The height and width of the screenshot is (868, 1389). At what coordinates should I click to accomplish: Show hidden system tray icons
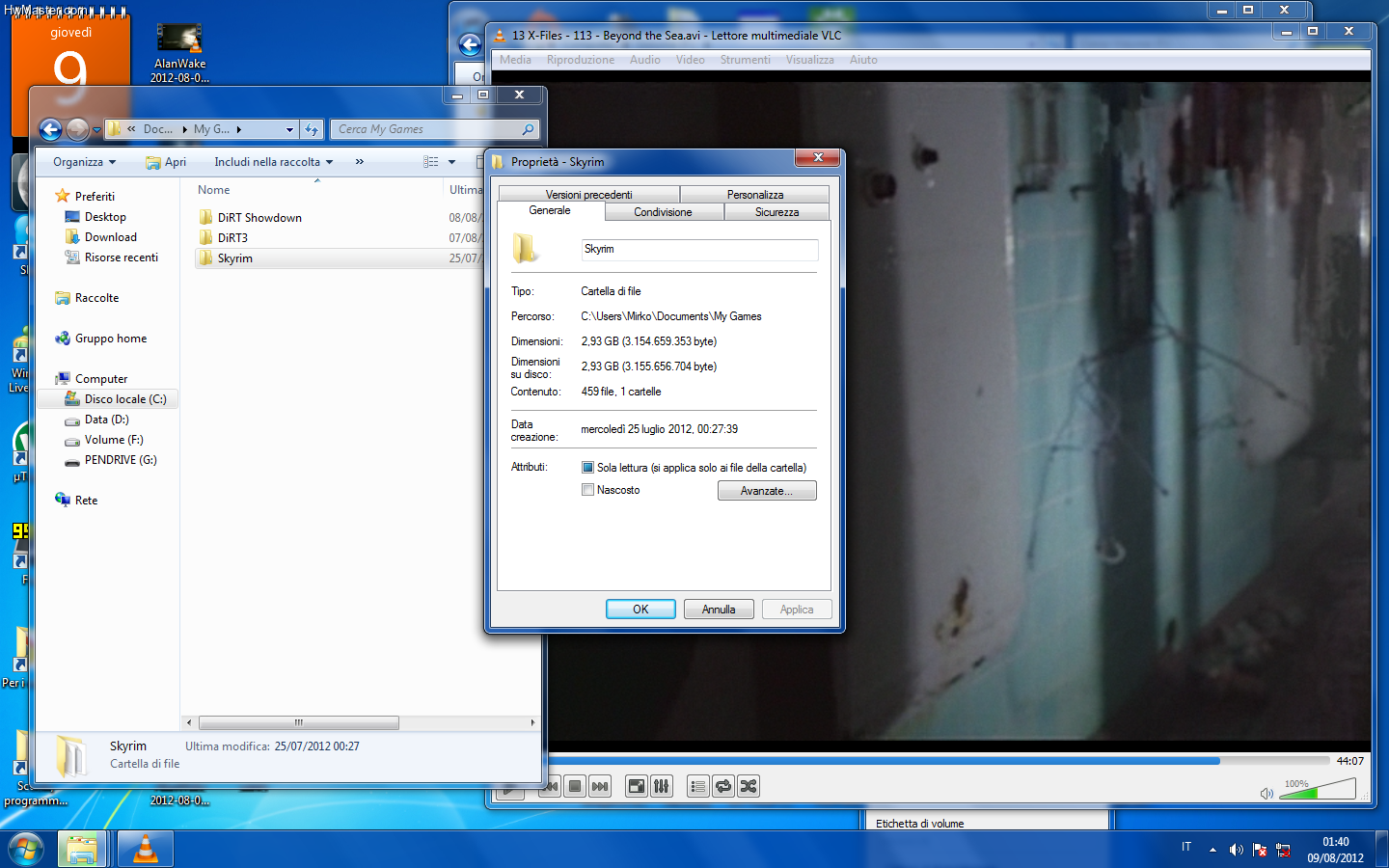pyautogui.click(x=1212, y=850)
